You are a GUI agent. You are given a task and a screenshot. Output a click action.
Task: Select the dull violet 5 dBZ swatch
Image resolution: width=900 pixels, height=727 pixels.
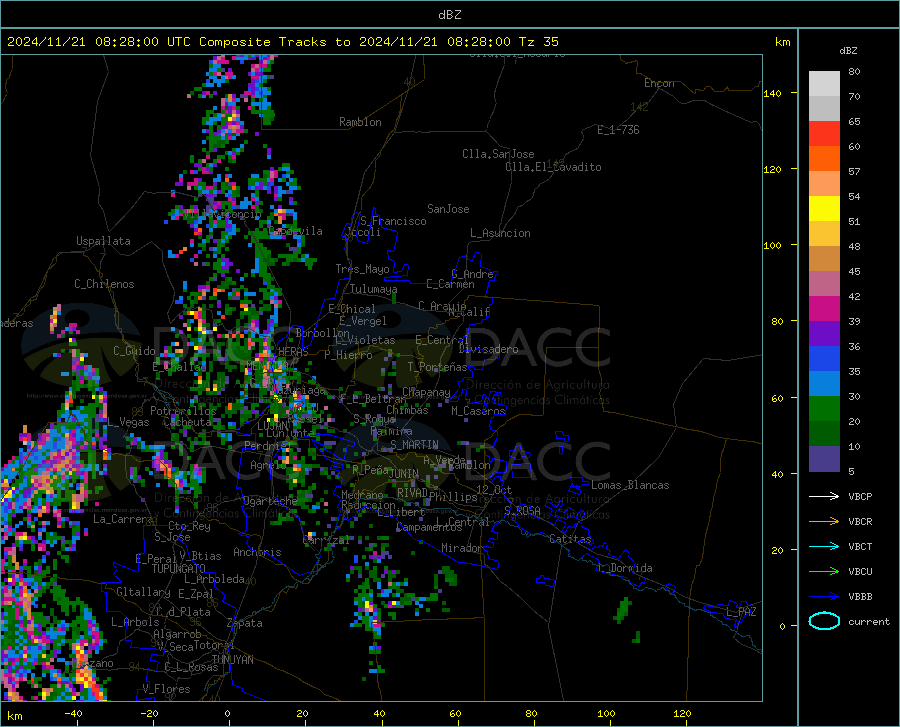tap(824, 459)
